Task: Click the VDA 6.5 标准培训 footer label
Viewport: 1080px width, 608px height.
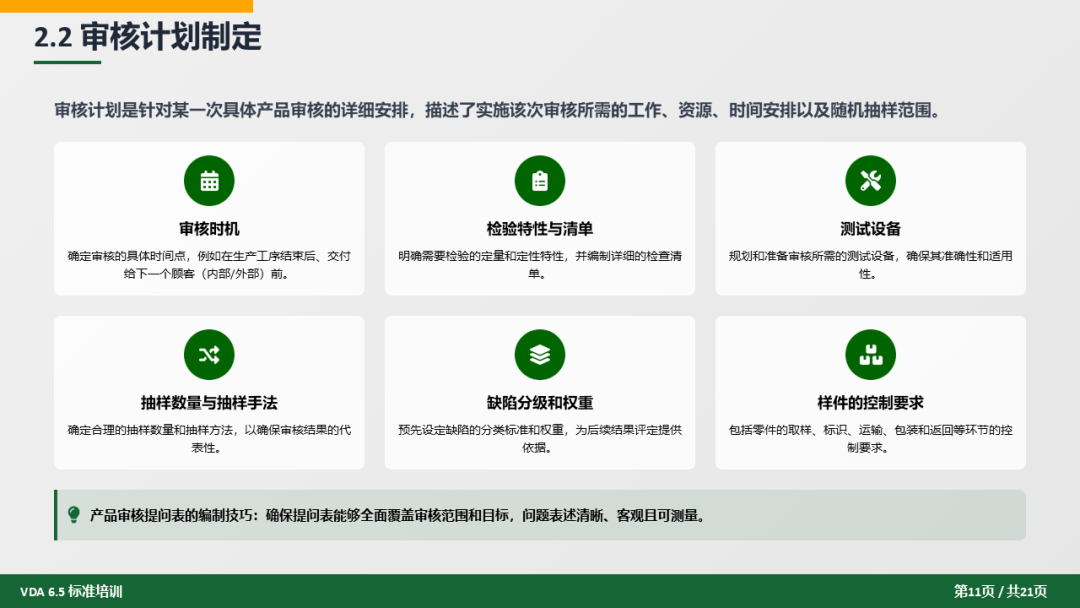Action: pos(71,592)
